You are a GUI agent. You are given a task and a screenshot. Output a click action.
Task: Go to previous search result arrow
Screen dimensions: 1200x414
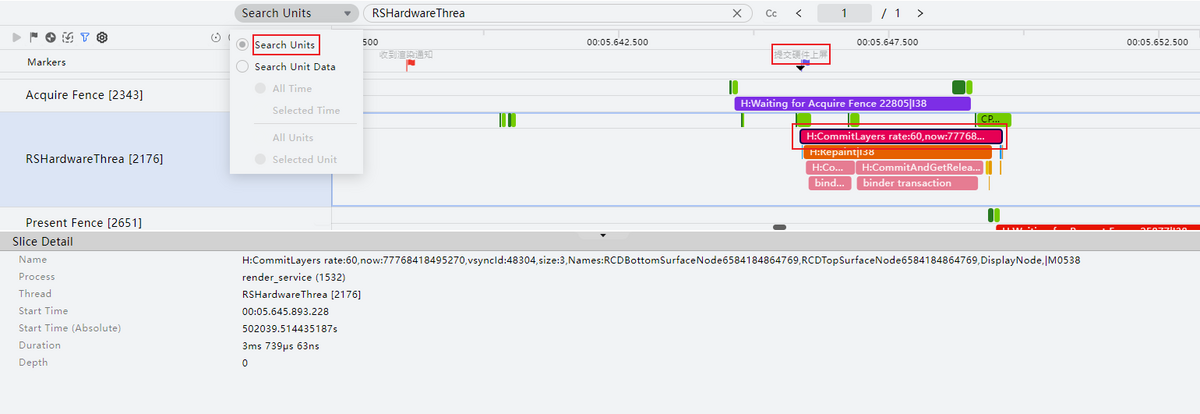(x=798, y=13)
